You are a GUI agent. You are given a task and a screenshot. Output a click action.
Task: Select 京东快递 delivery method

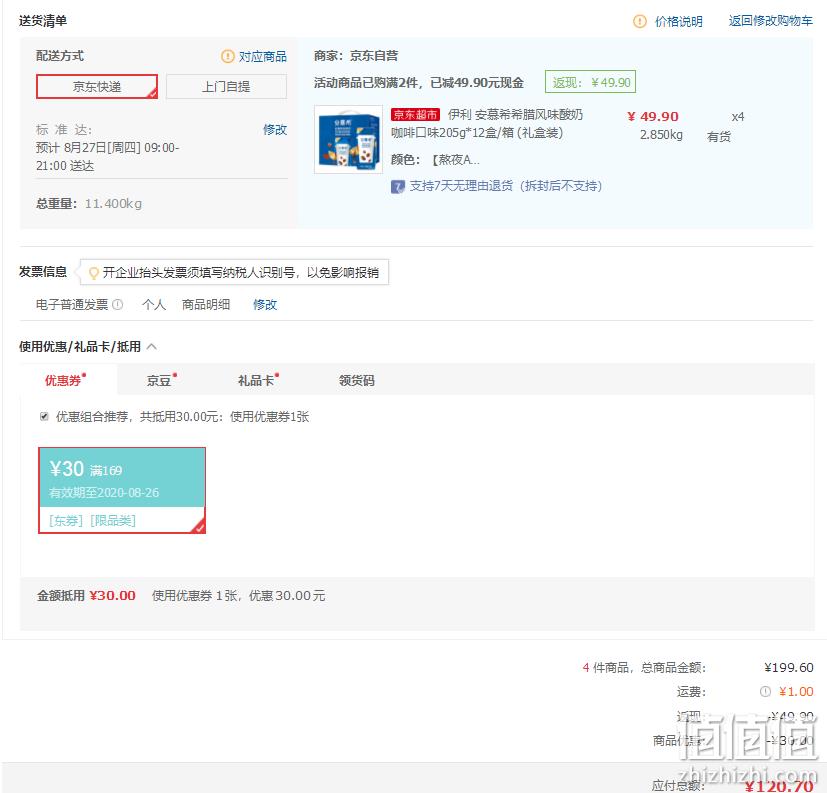click(x=97, y=86)
